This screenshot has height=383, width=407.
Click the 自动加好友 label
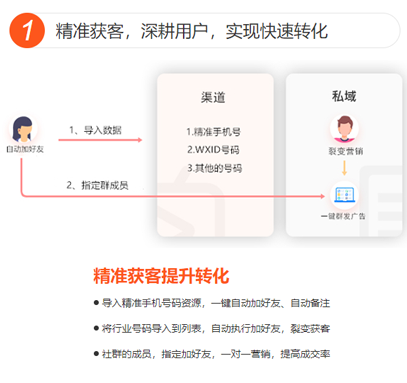[x=25, y=149]
